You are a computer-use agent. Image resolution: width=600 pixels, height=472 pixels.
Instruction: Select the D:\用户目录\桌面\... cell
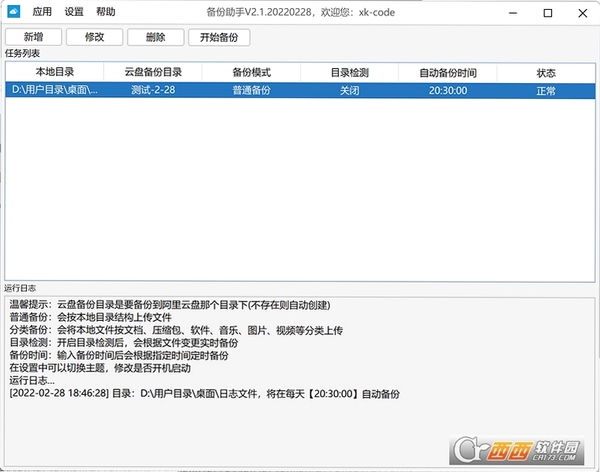click(x=54, y=90)
